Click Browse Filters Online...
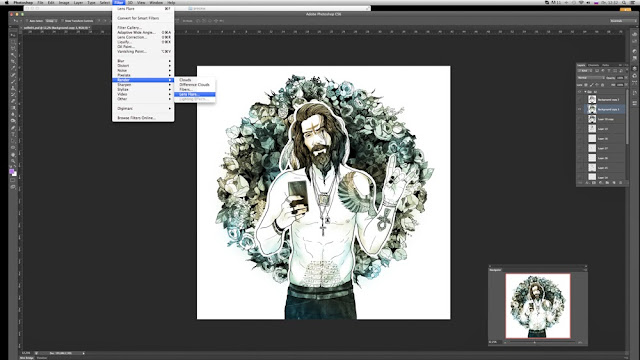Image resolution: width=640 pixels, height=360 pixels. point(143,118)
